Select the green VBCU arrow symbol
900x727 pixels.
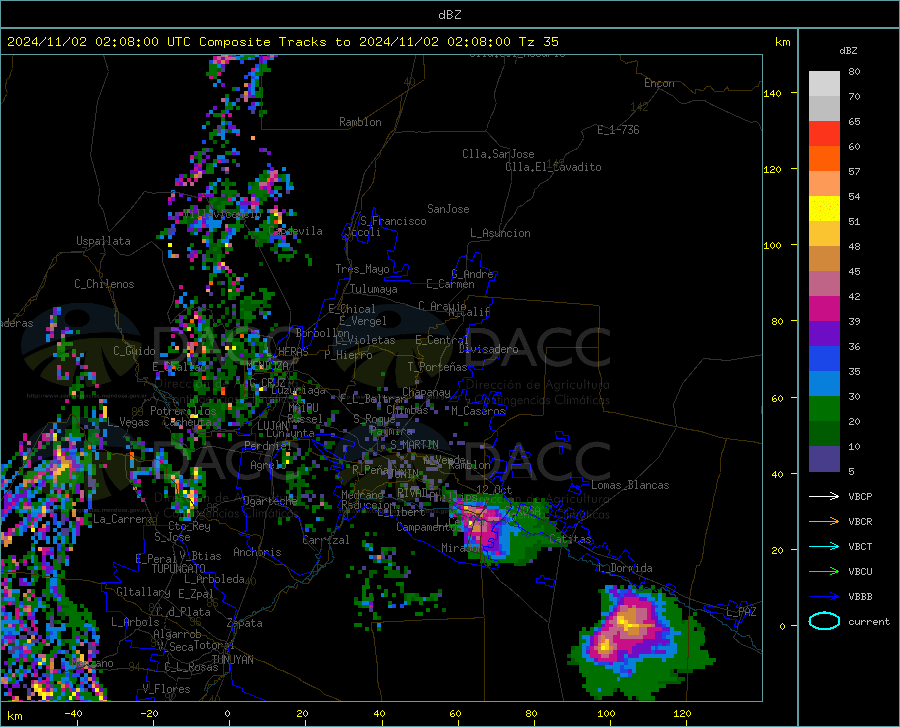(824, 572)
